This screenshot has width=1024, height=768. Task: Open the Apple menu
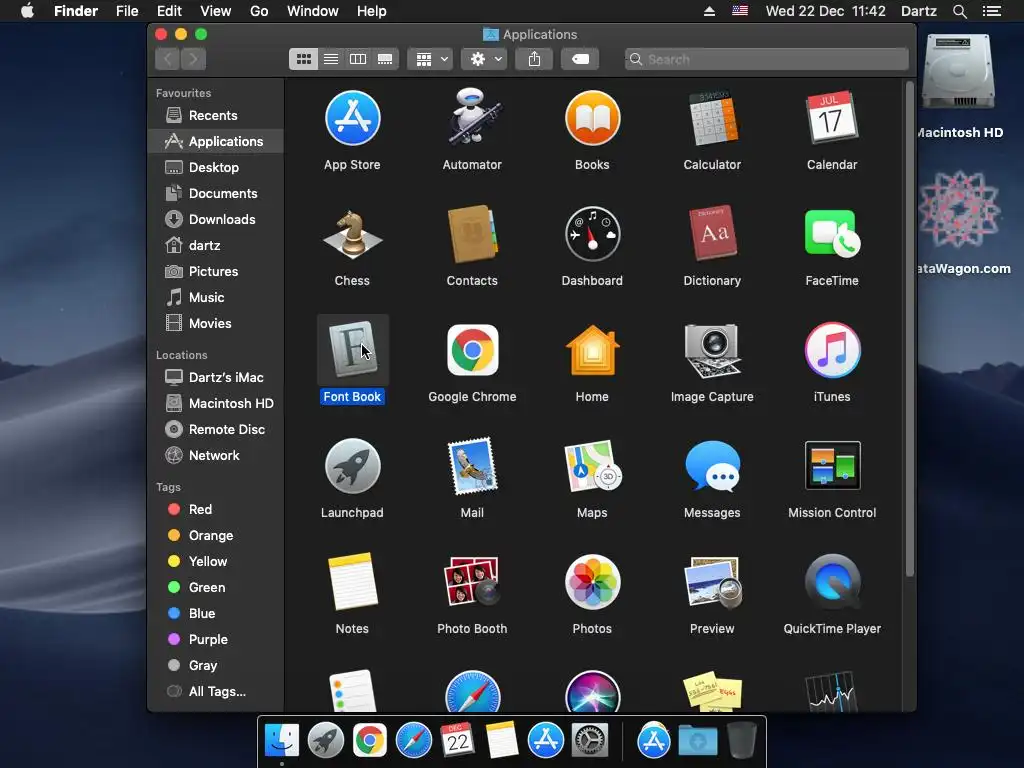pyautogui.click(x=27, y=11)
